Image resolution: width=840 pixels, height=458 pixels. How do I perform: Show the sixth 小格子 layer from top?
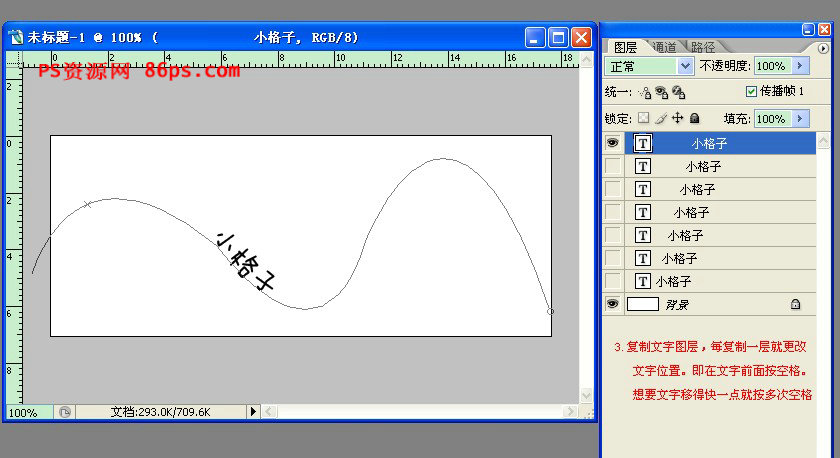coord(612,258)
